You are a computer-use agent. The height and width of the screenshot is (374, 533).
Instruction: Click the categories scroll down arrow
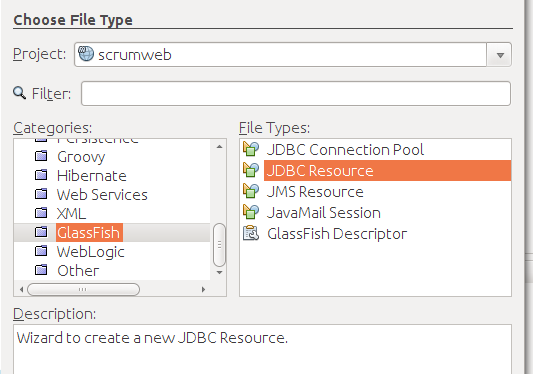pos(220,272)
